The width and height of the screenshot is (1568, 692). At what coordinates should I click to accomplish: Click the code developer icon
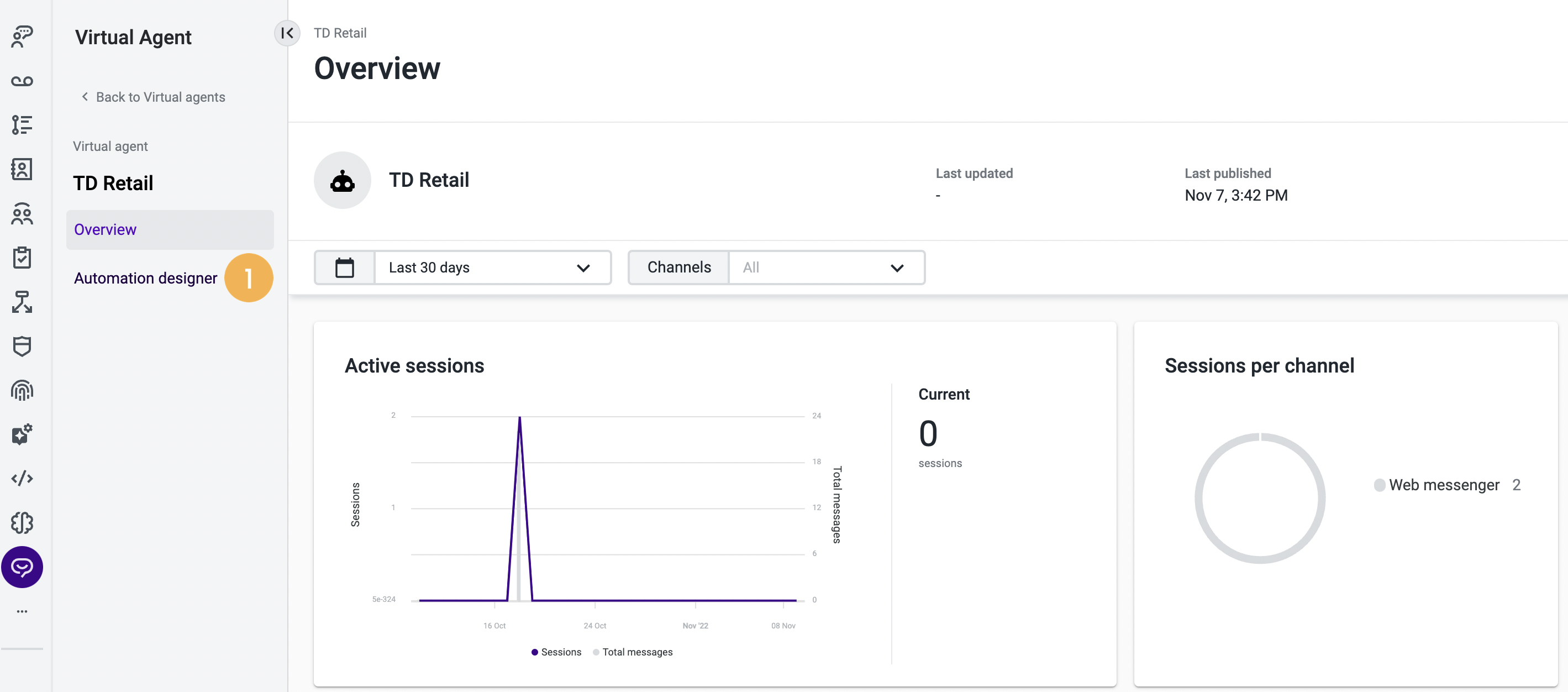click(x=22, y=478)
